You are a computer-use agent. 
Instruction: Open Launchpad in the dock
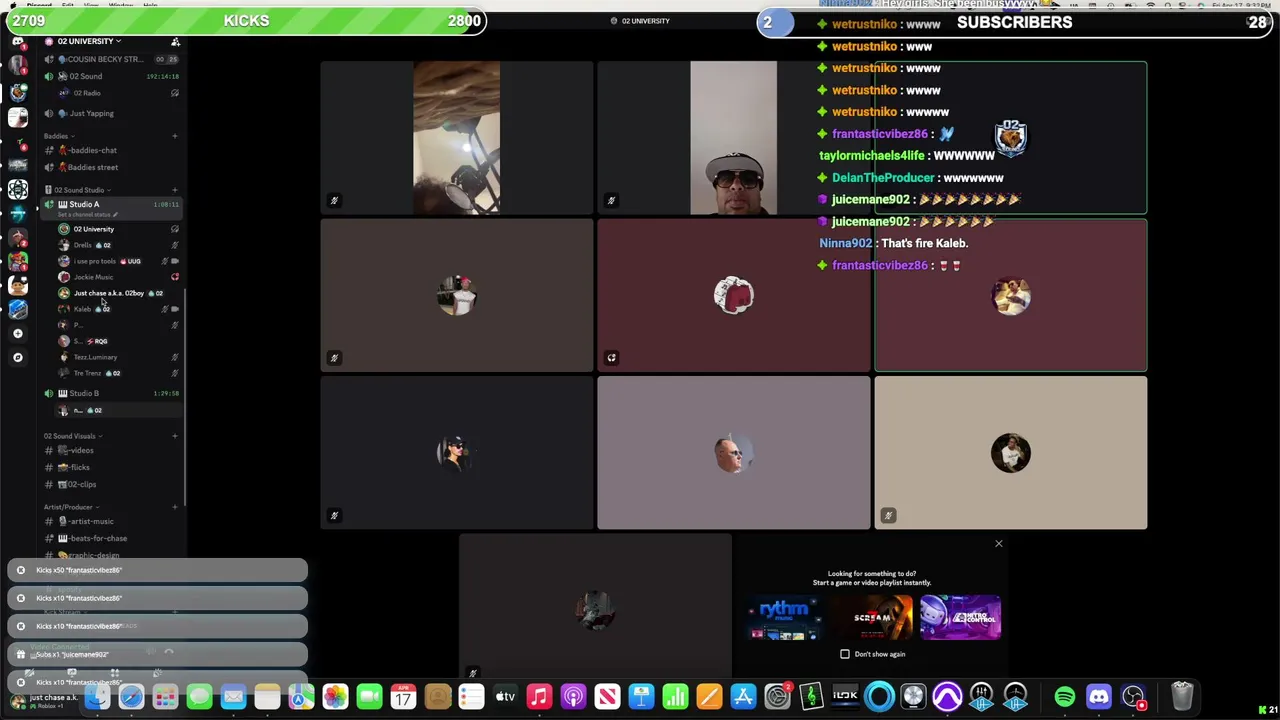click(x=165, y=697)
